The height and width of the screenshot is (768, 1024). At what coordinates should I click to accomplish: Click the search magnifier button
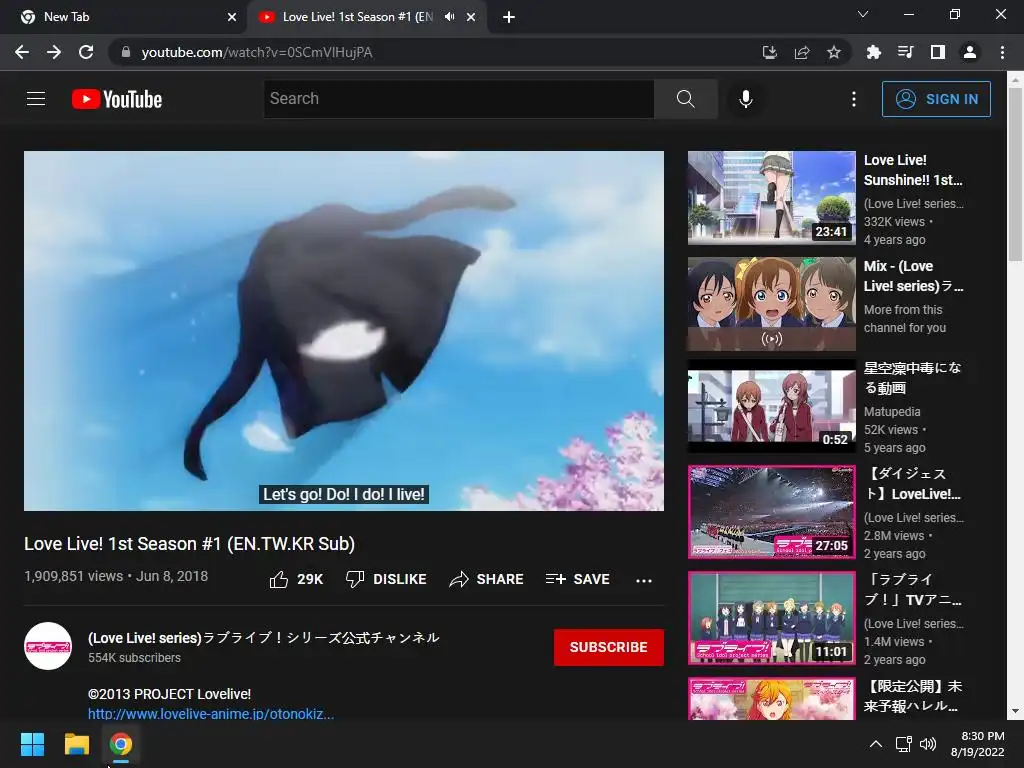click(685, 99)
